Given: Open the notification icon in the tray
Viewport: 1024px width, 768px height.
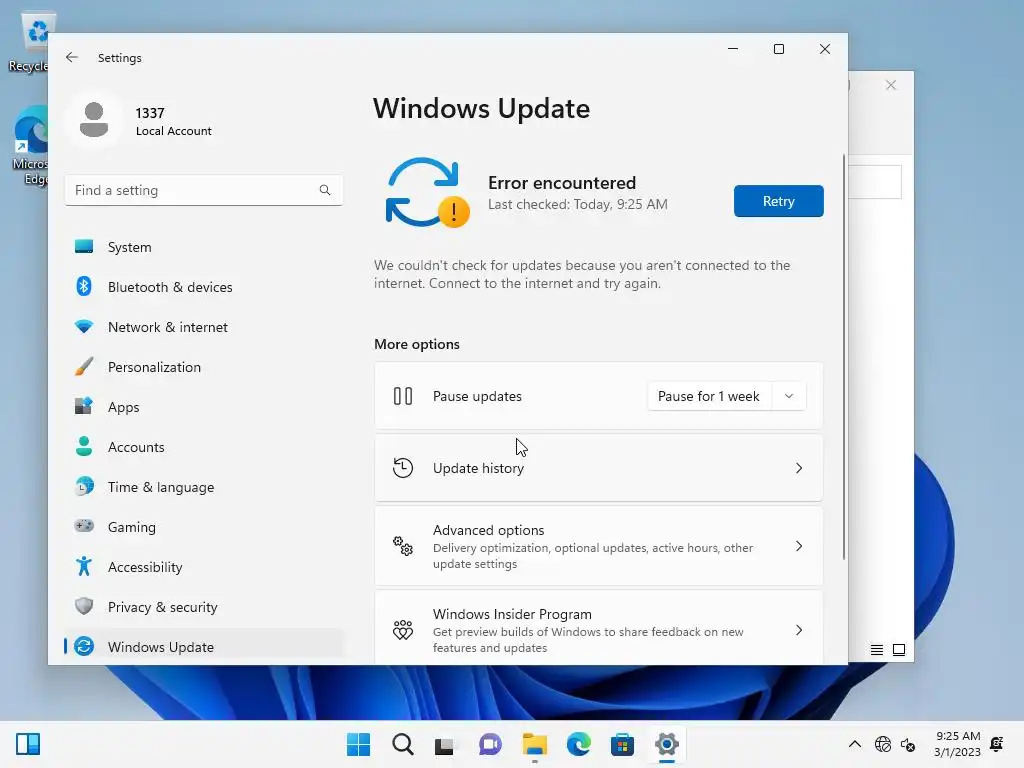Looking at the screenshot, I should point(997,744).
